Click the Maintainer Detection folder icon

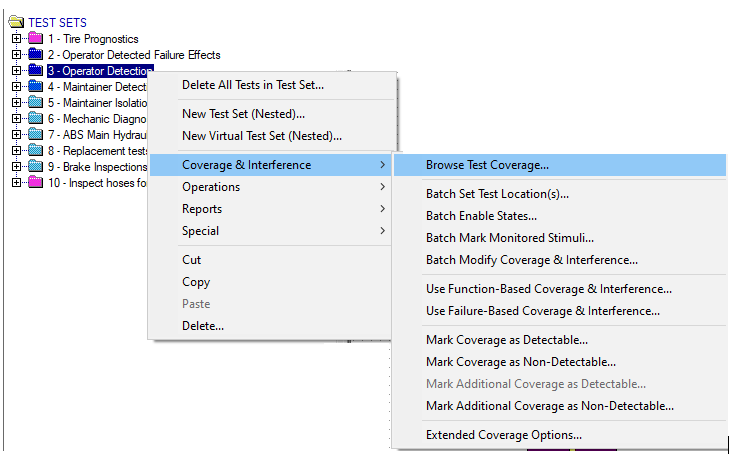35,86
